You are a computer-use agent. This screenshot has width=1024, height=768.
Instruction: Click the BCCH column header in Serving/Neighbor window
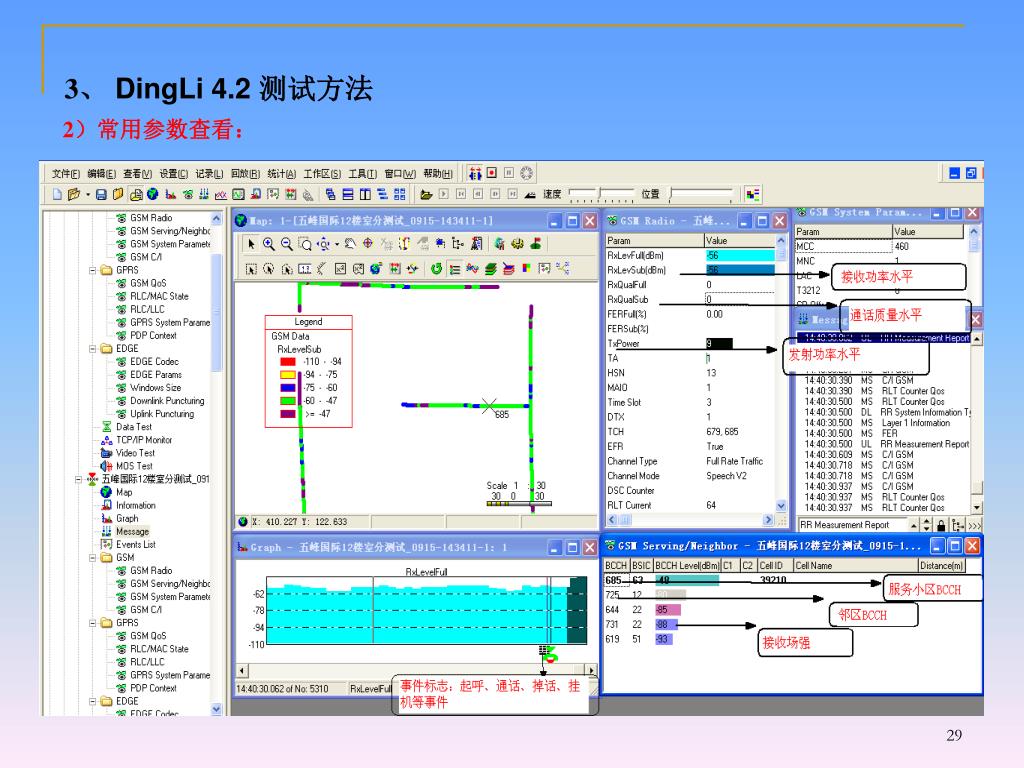pyautogui.click(x=616, y=566)
